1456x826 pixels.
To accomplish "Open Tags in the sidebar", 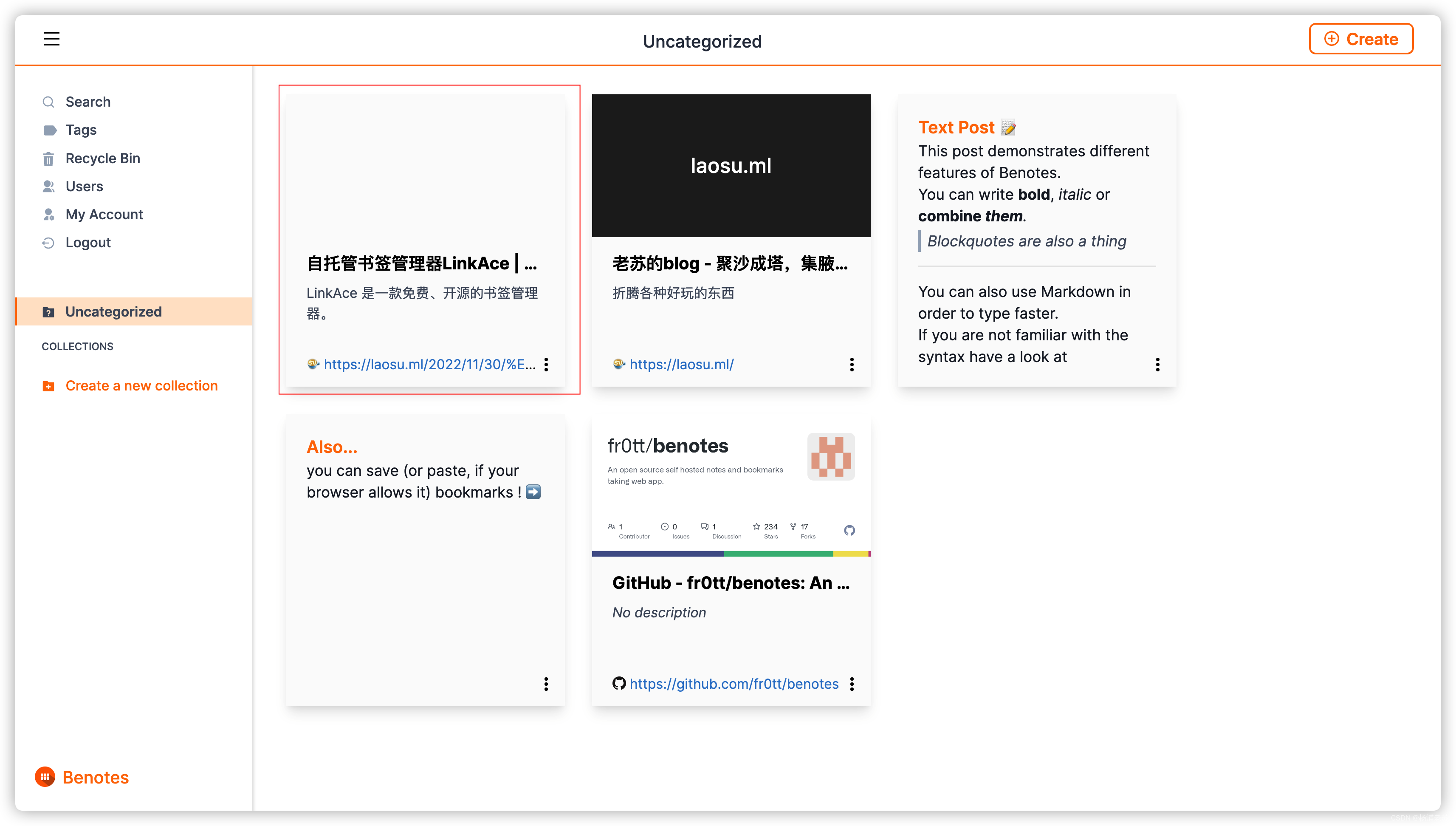I will [81, 130].
